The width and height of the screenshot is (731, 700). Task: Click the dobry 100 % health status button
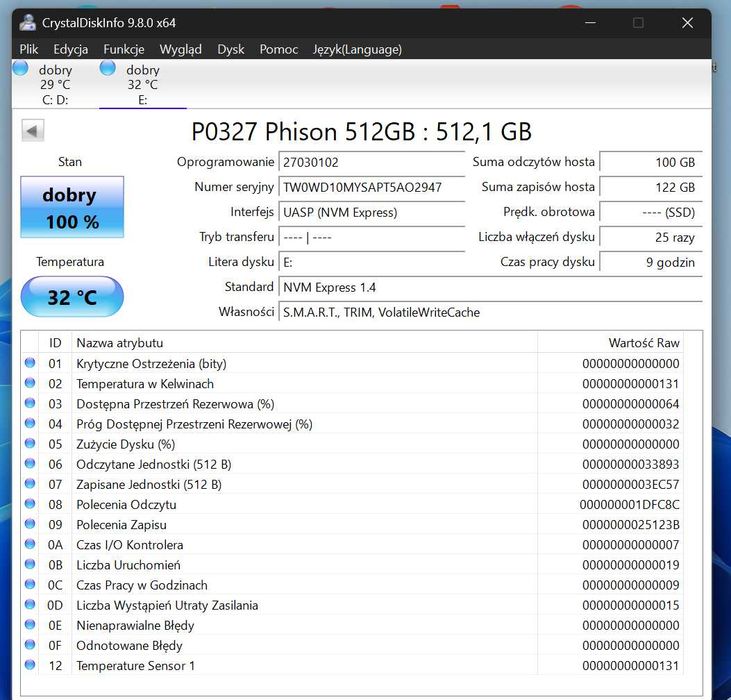click(x=72, y=207)
